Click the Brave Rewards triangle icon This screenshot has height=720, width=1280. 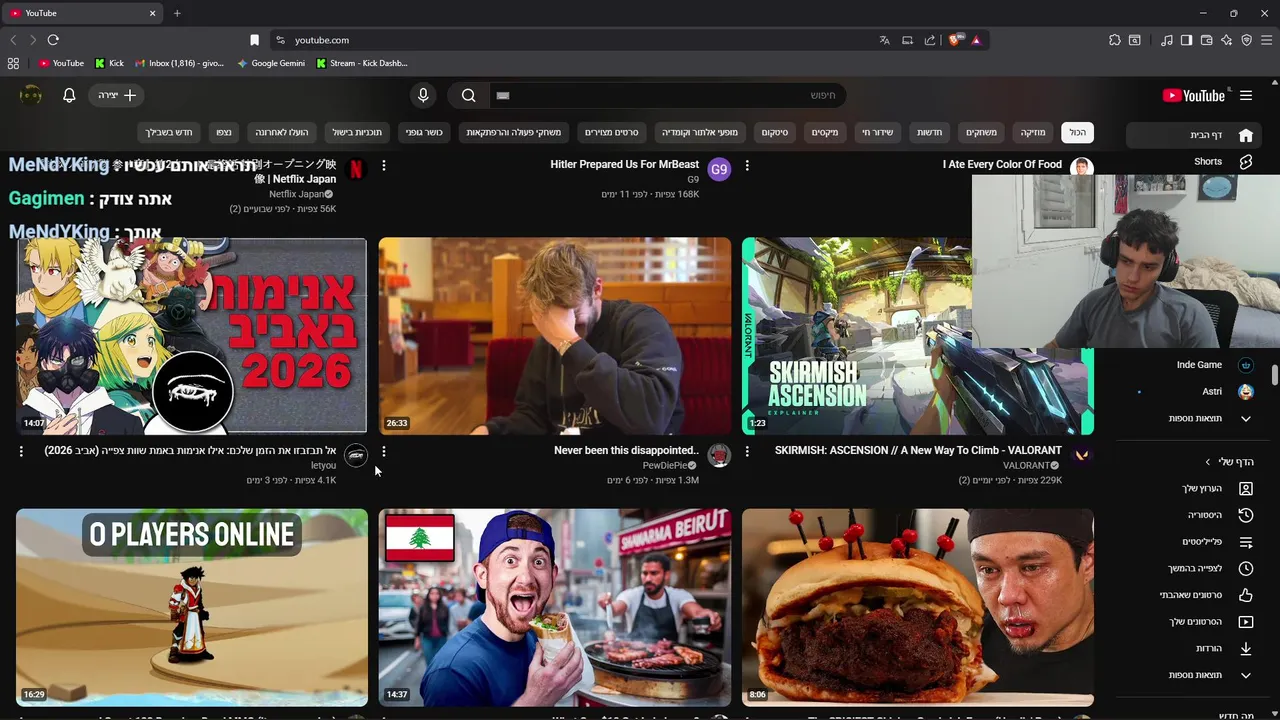coord(976,40)
